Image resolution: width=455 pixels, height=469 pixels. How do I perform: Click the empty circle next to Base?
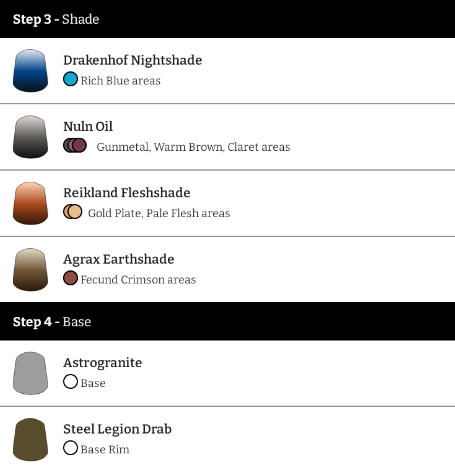tap(70, 382)
